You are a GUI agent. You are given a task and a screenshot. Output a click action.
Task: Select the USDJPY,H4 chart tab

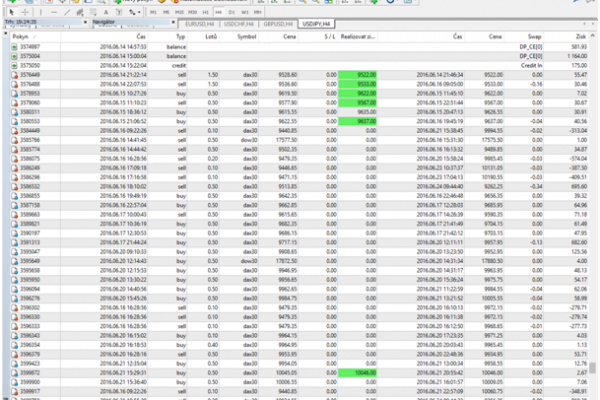(316, 24)
